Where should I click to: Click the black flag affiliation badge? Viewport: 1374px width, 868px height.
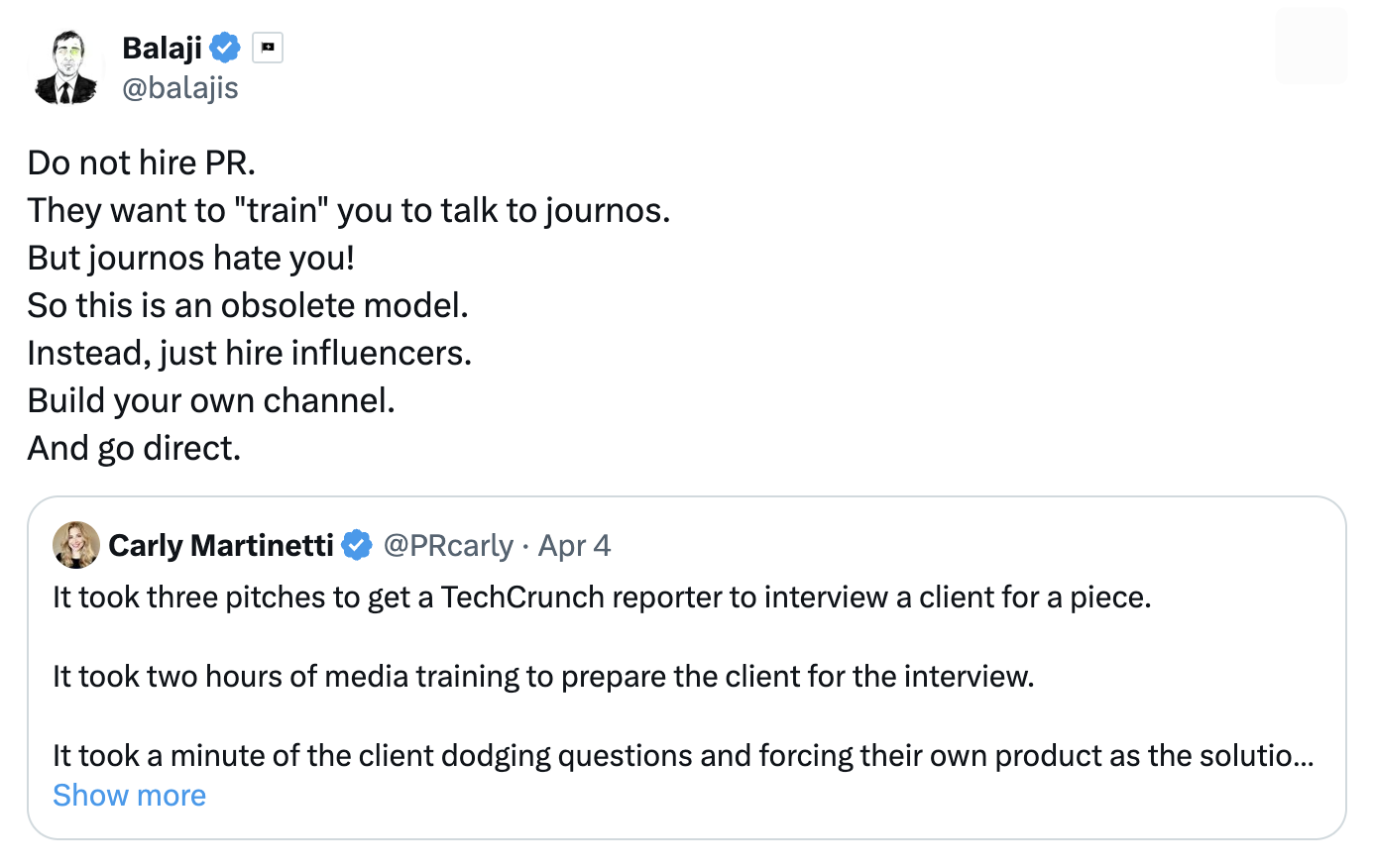[268, 48]
